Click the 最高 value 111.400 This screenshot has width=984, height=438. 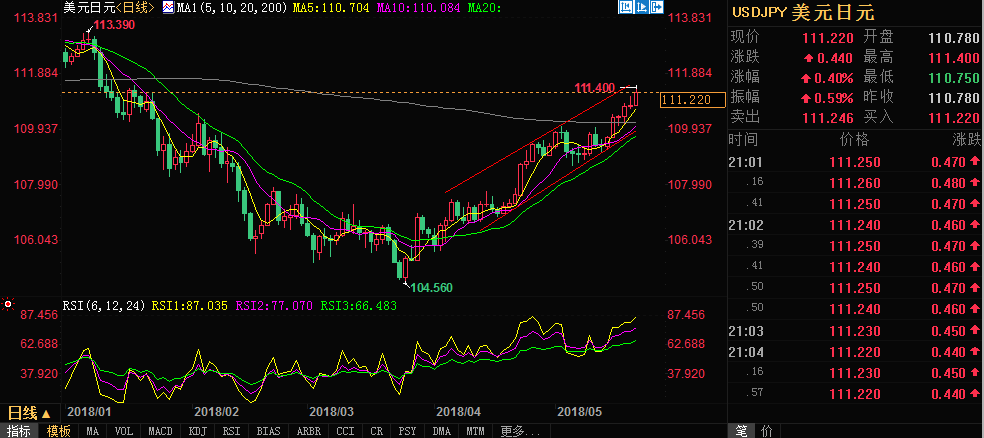[x=953, y=58]
